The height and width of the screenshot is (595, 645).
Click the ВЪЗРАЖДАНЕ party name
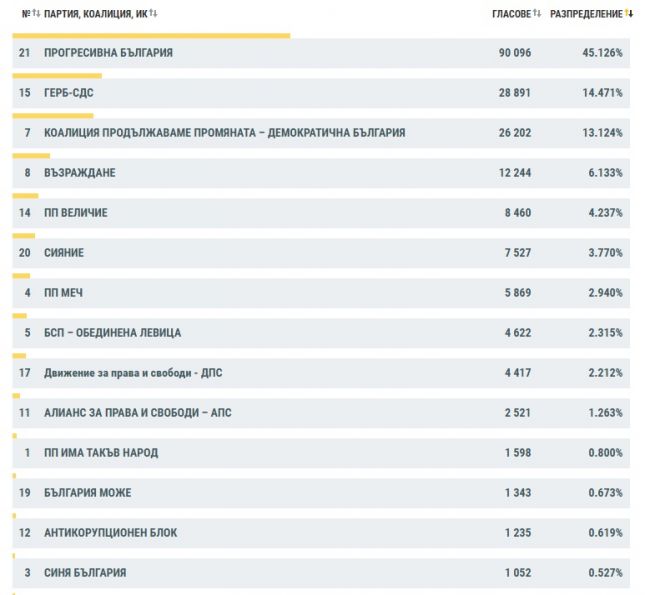[80, 173]
